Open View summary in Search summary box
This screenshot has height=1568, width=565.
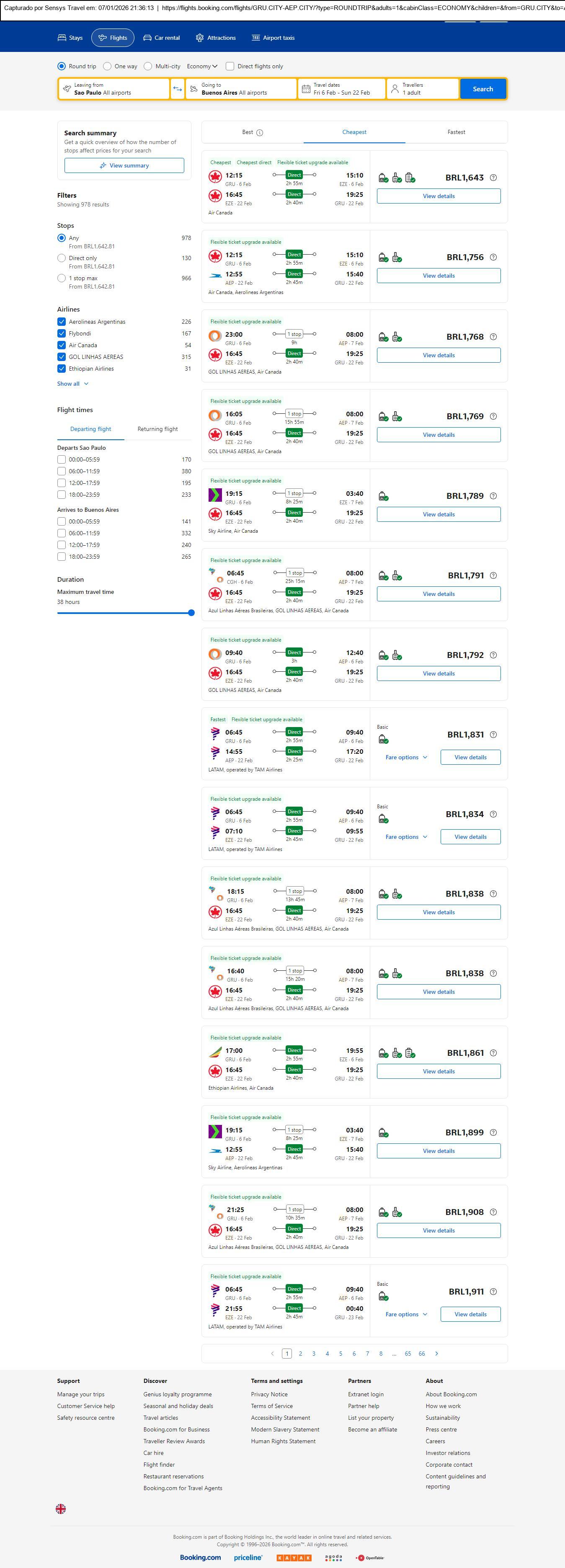[x=124, y=165]
